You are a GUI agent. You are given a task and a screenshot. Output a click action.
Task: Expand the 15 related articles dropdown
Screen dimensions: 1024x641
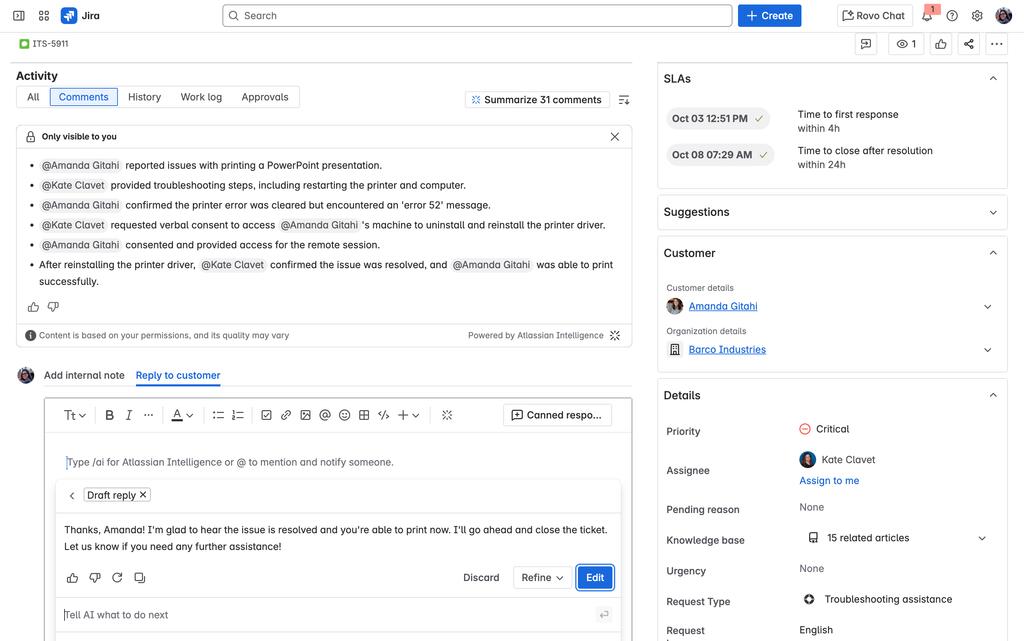point(982,539)
